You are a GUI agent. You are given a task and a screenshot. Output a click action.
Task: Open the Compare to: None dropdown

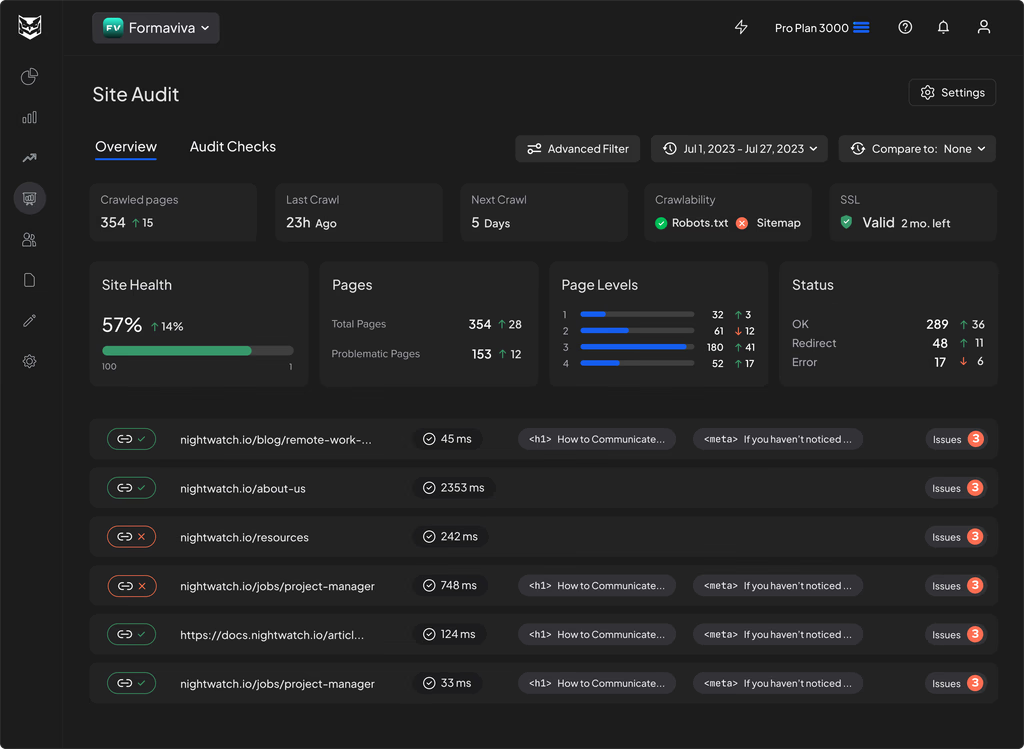[x=917, y=149]
